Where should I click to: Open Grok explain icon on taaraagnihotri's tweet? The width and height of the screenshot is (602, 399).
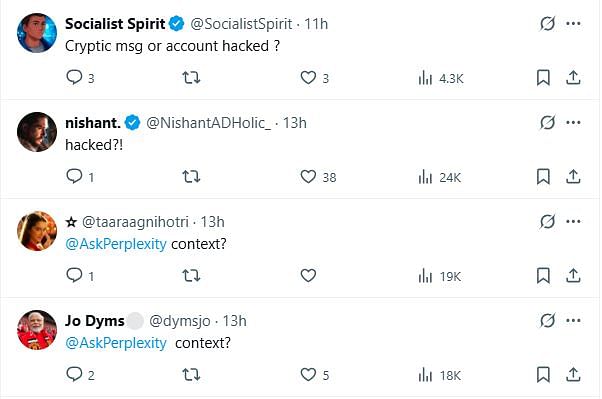pyautogui.click(x=547, y=222)
